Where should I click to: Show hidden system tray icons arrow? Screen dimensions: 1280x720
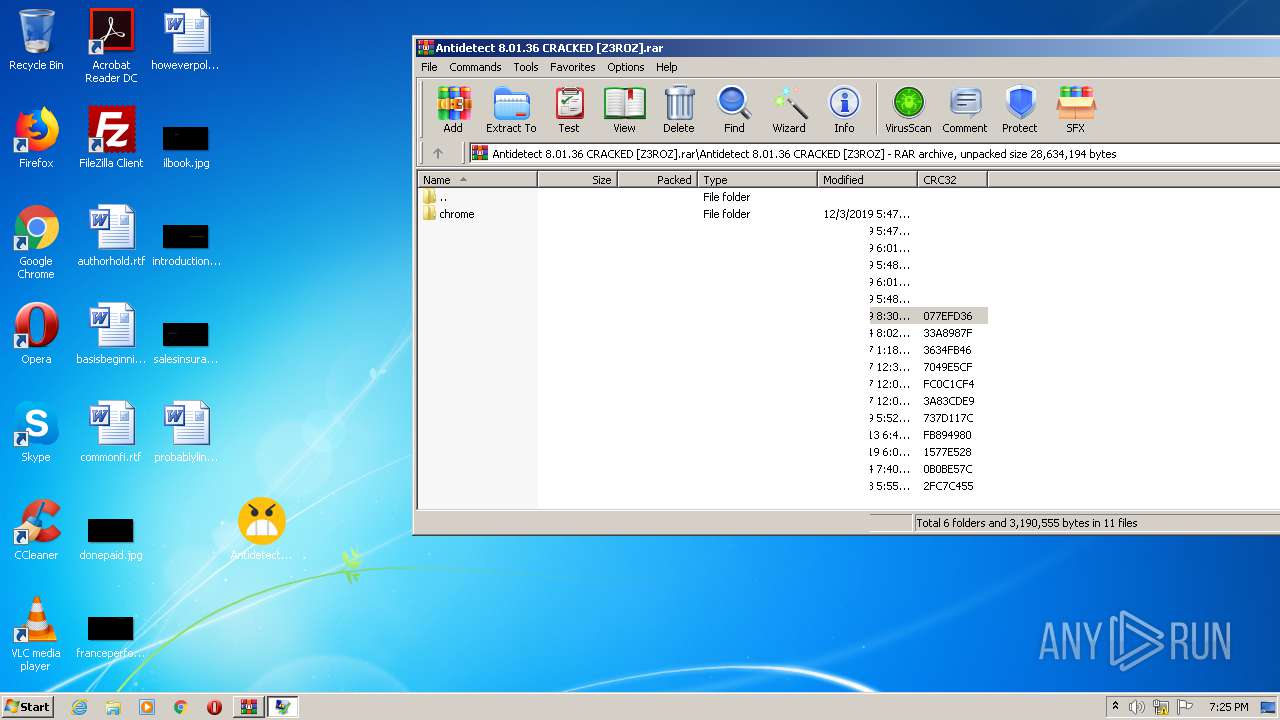(x=1115, y=706)
